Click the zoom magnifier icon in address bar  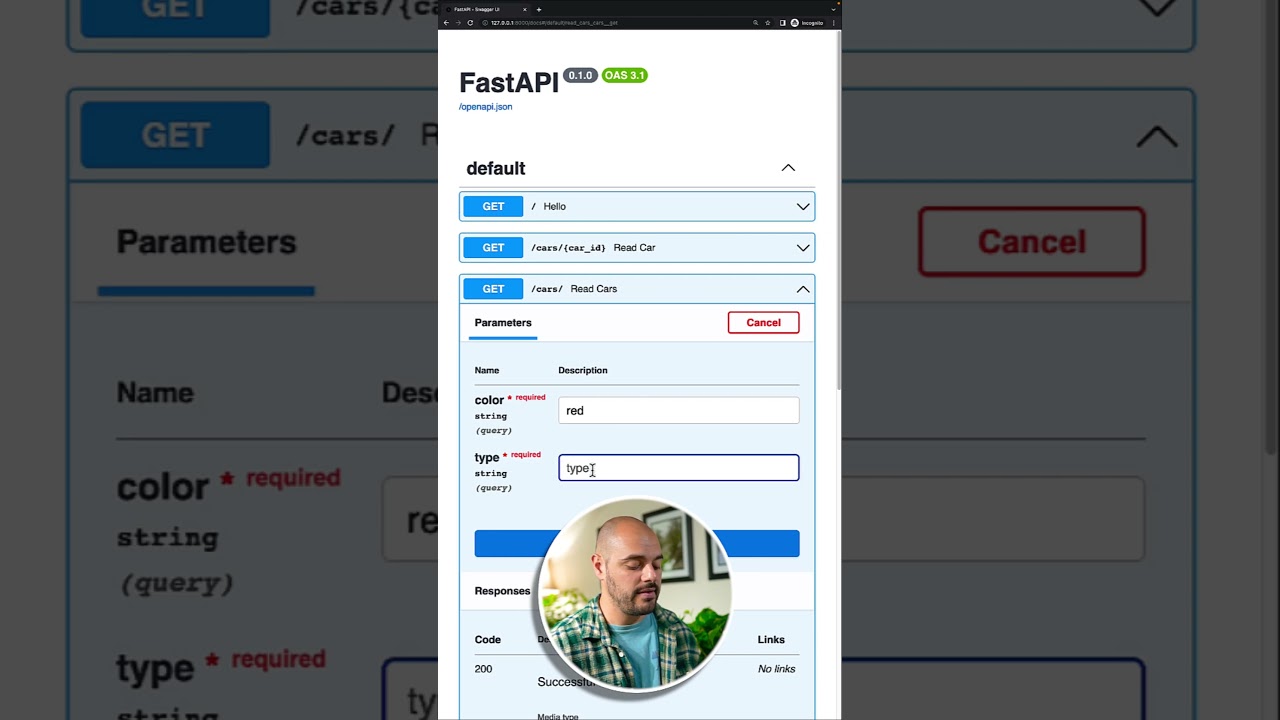pos(755,22)
